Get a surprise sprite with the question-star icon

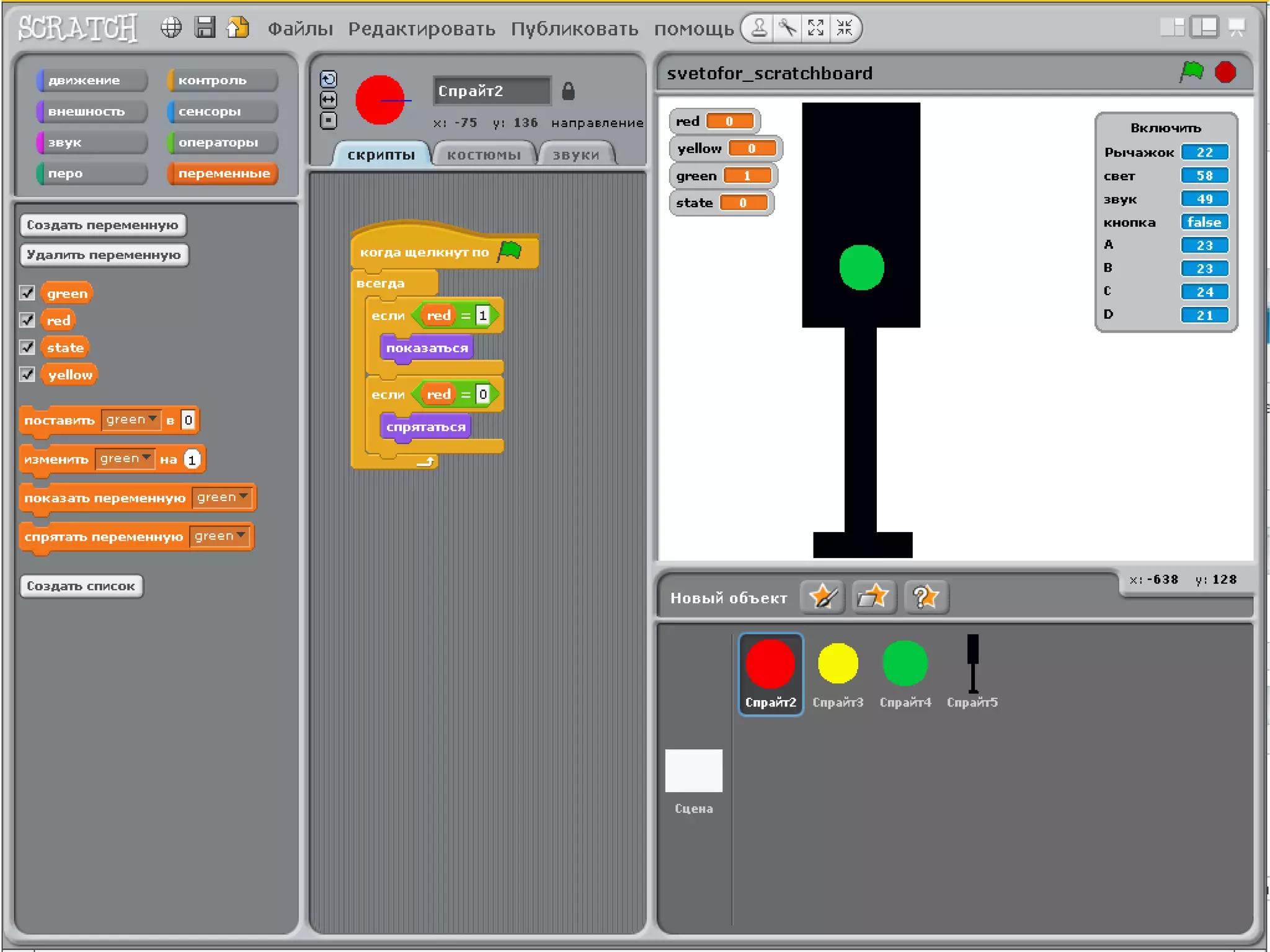click(925, 597)
